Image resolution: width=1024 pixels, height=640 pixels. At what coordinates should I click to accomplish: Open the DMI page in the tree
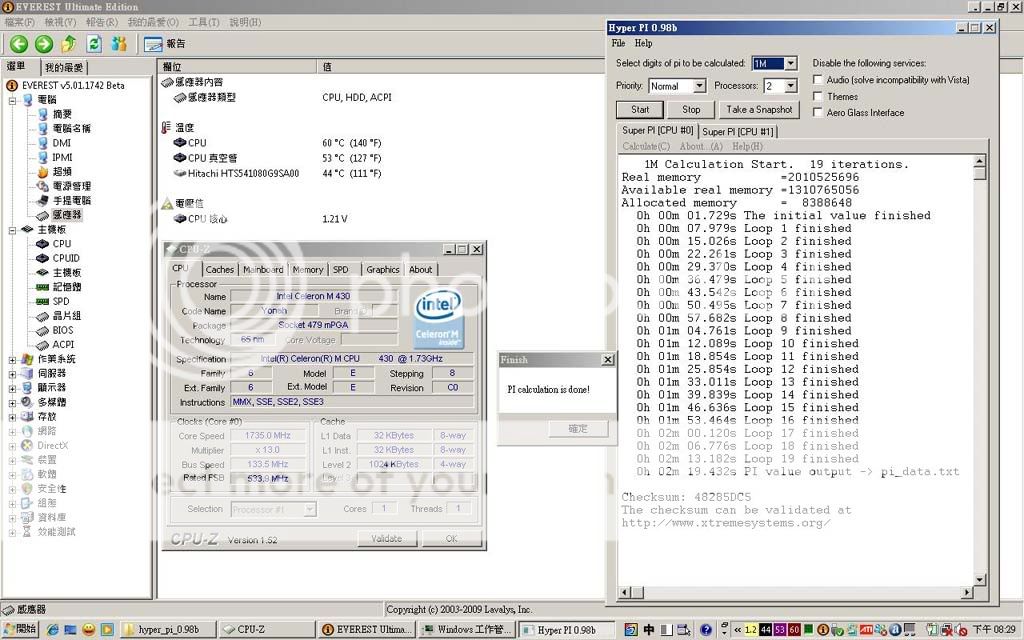61,142
